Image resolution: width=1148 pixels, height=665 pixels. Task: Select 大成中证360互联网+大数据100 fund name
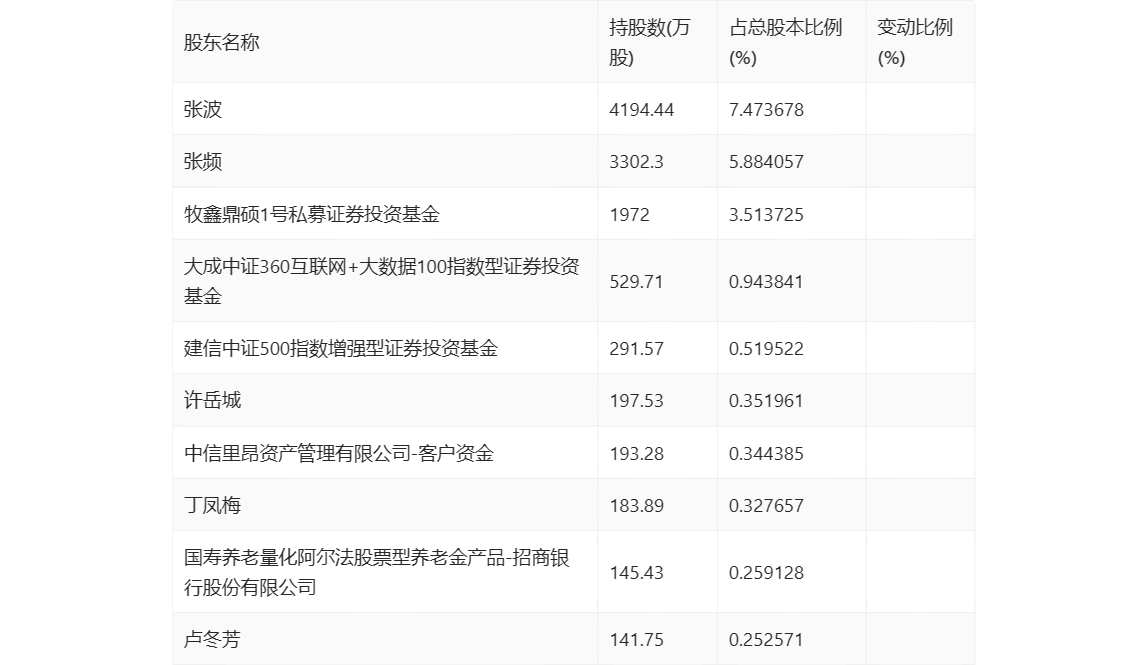[x=381, y=281]
